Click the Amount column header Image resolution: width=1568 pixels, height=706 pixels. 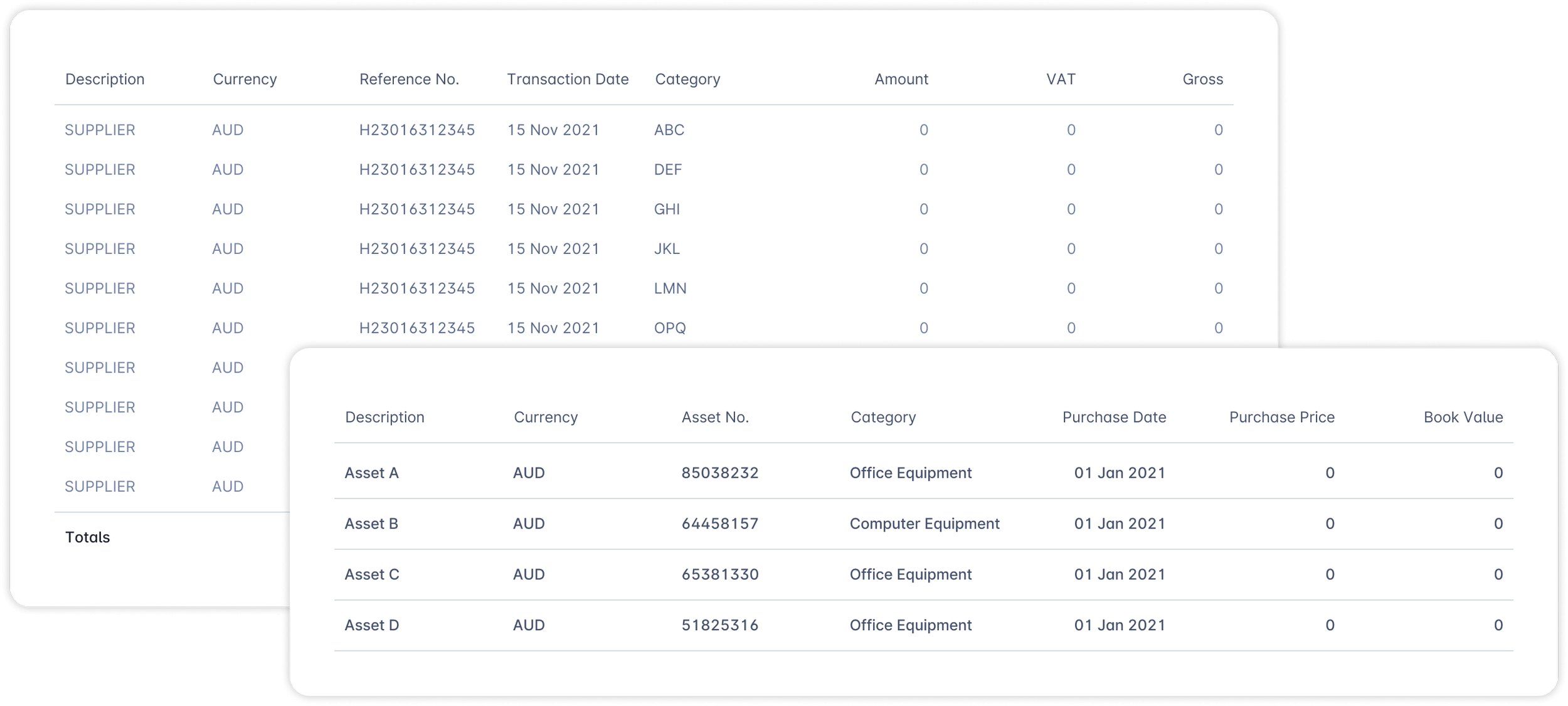(x=901, y=79)
